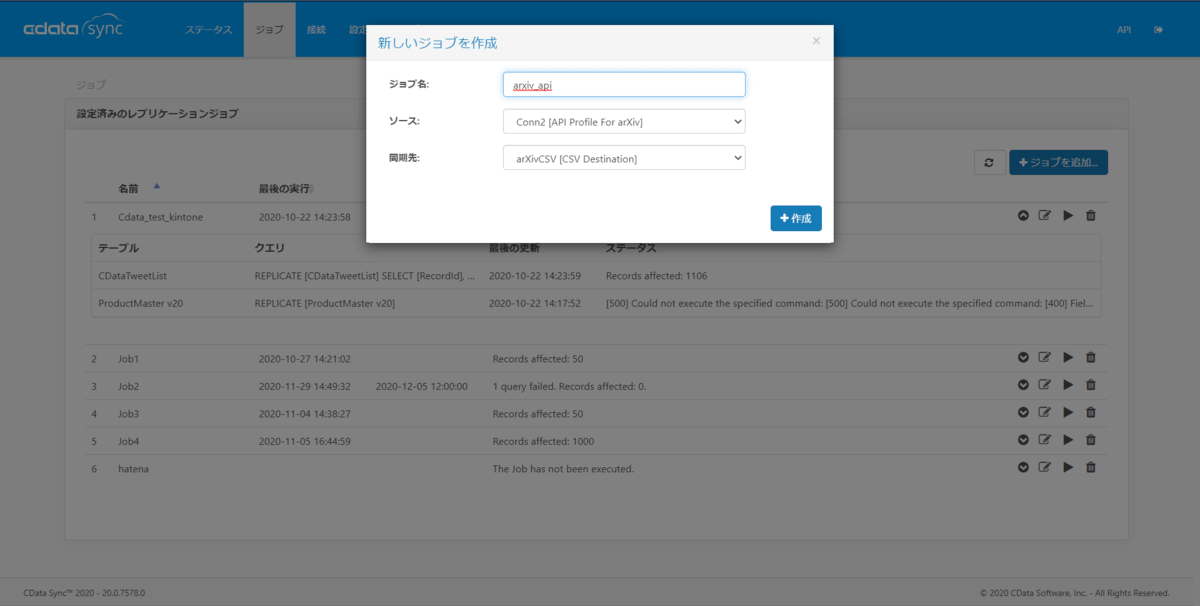Image resolution: width=1200 pixels, height=606 pixels.
Task: Open the 同期先 destination dropdown
Action: pos(624,158)
